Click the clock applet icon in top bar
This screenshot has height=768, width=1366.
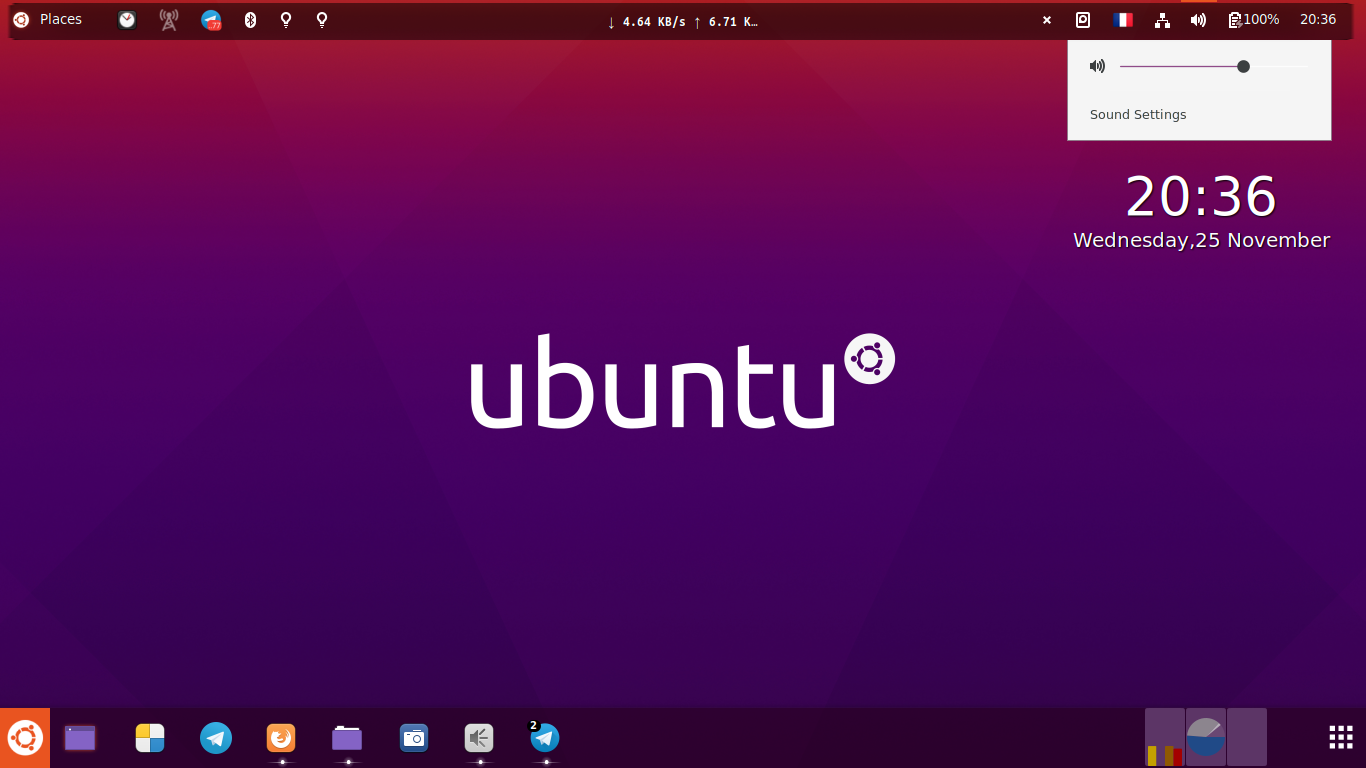[x=127, y=19]
